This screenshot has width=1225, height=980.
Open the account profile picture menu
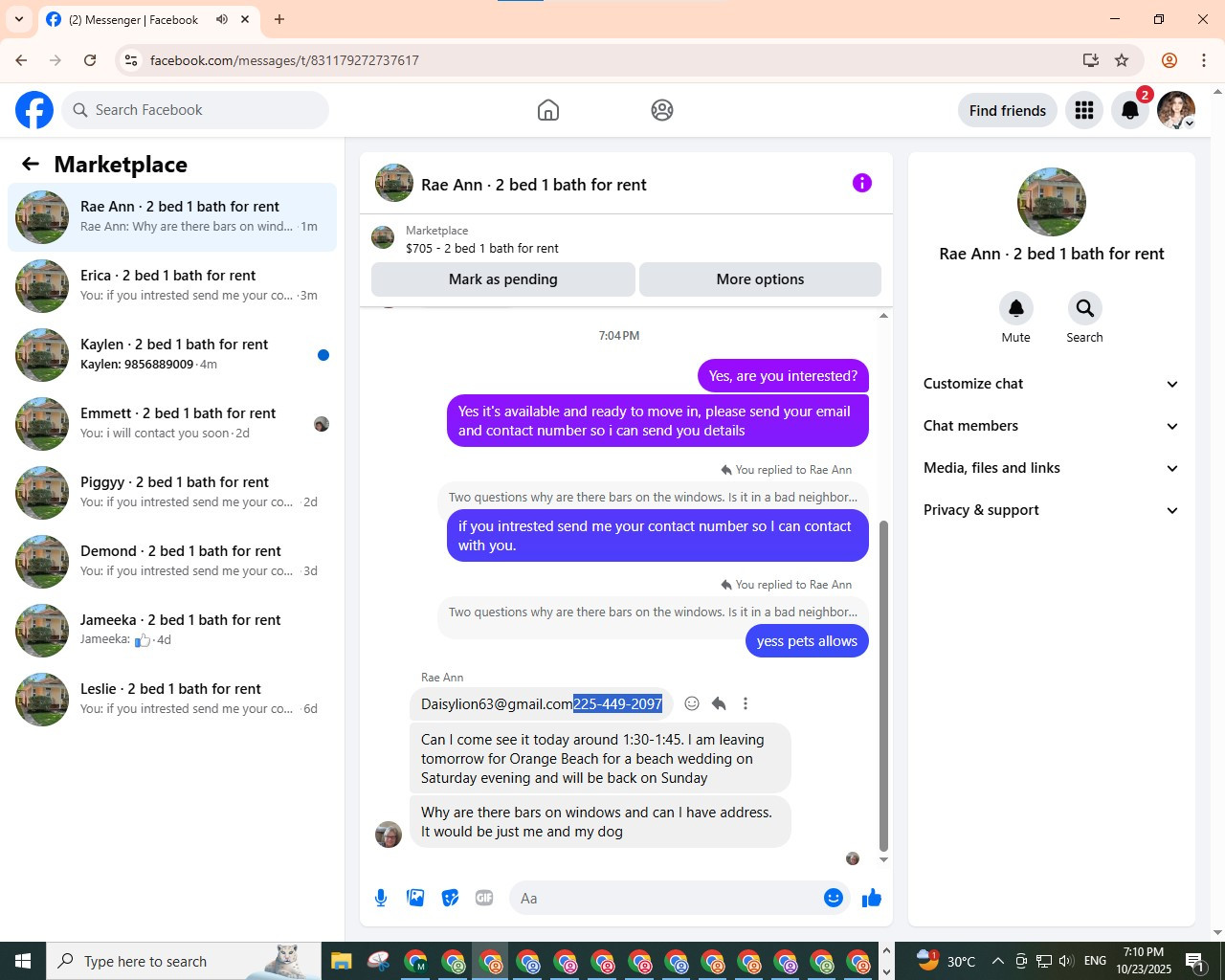(1176, 110)
